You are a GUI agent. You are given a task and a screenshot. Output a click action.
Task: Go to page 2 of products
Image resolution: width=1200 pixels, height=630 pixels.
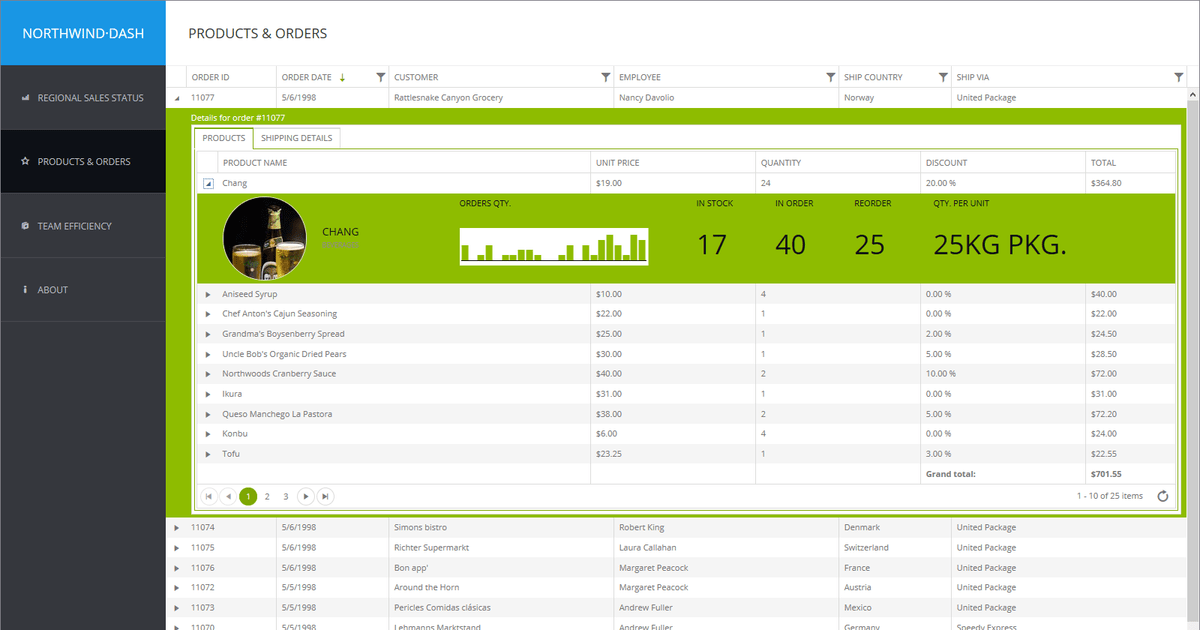click(x=266, y=495)
